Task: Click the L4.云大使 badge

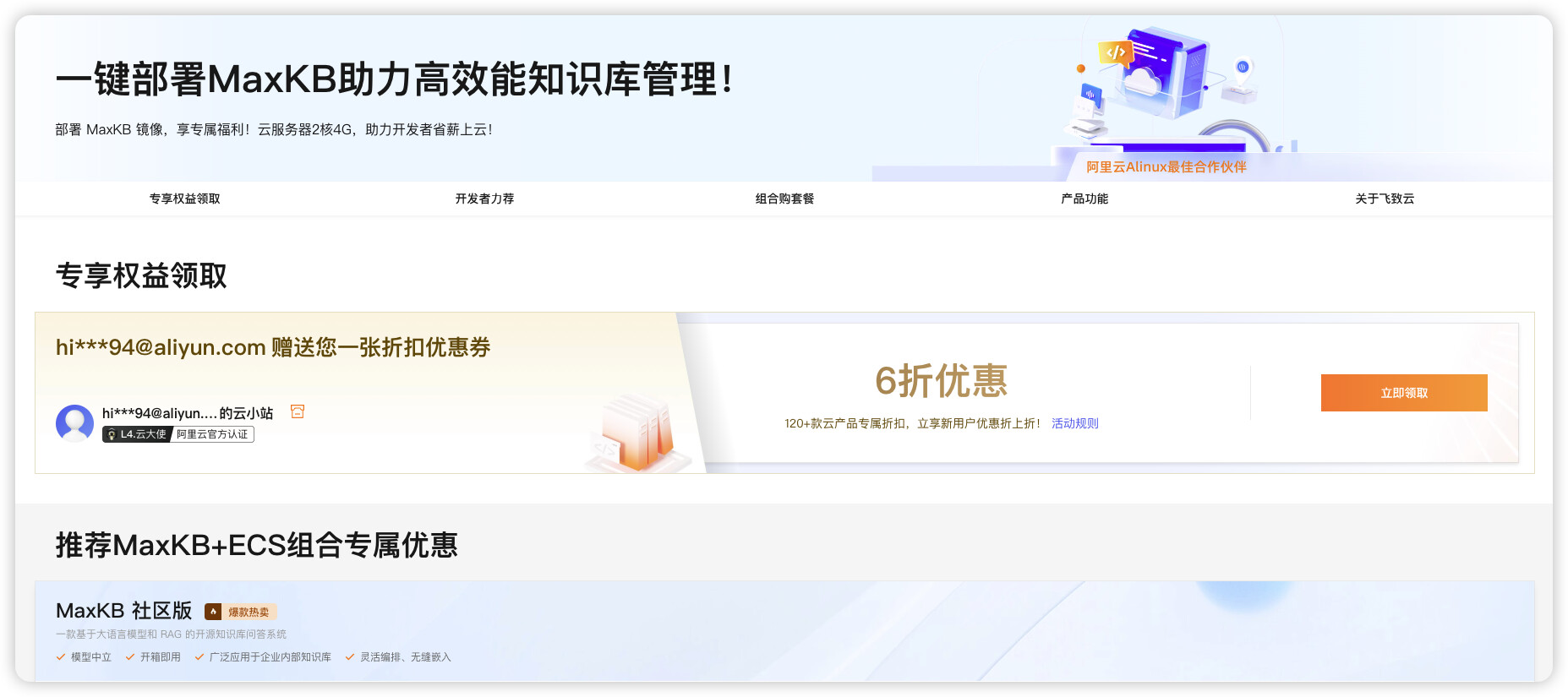Action: 137,434
